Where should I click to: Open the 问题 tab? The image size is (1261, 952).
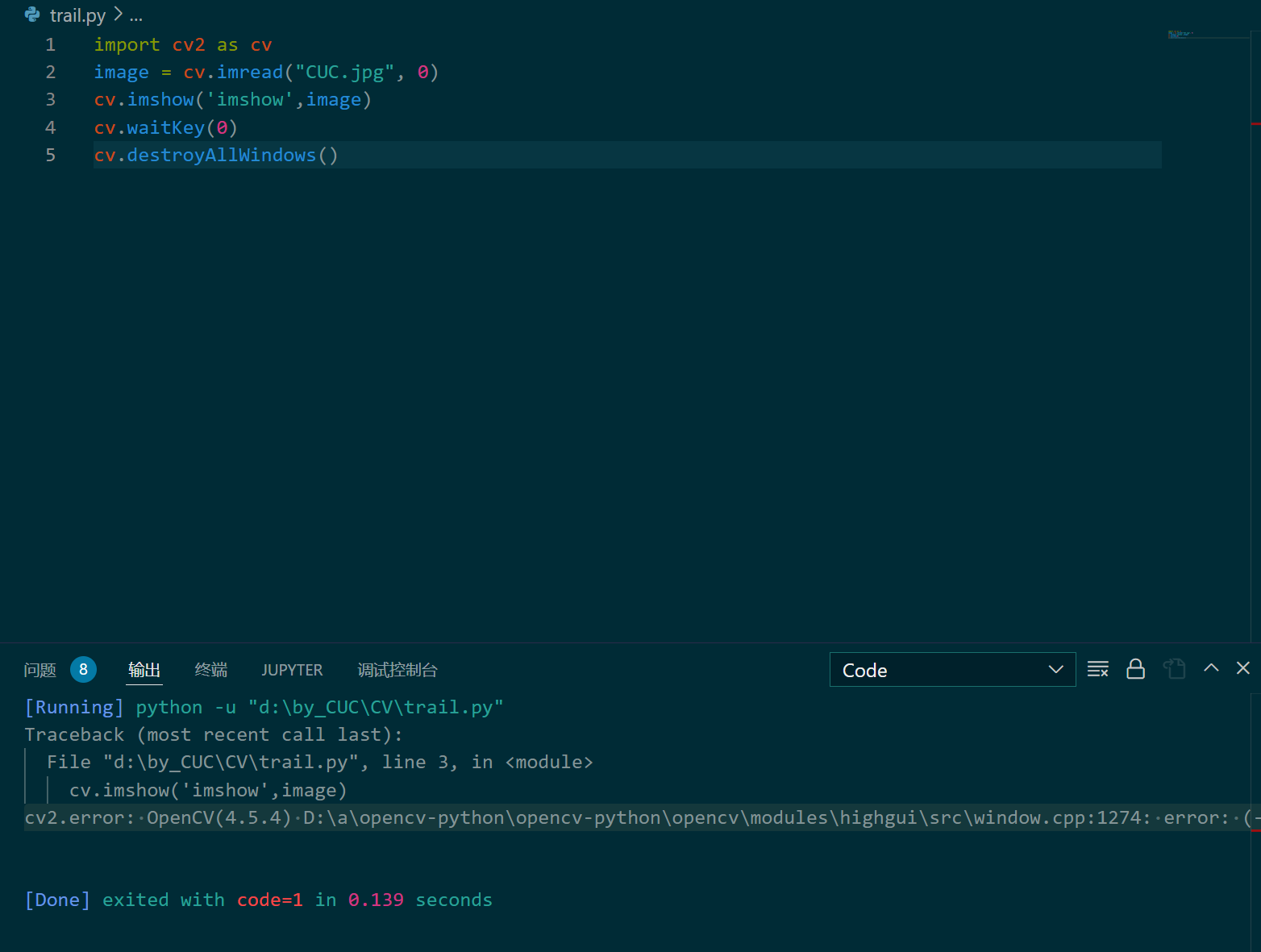(40, 669)
